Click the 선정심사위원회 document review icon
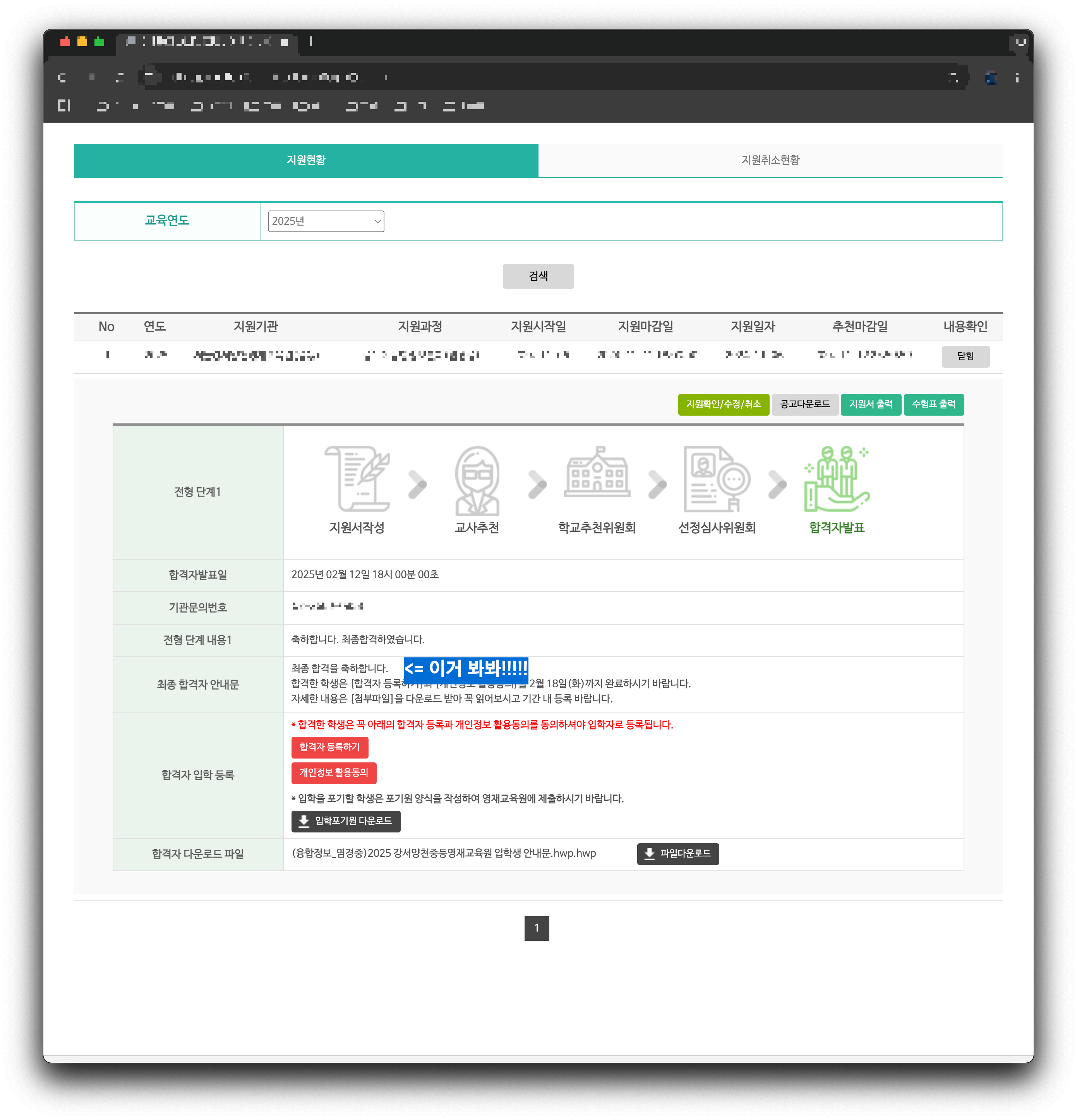 pyautogui.click(x=717, y=479)
